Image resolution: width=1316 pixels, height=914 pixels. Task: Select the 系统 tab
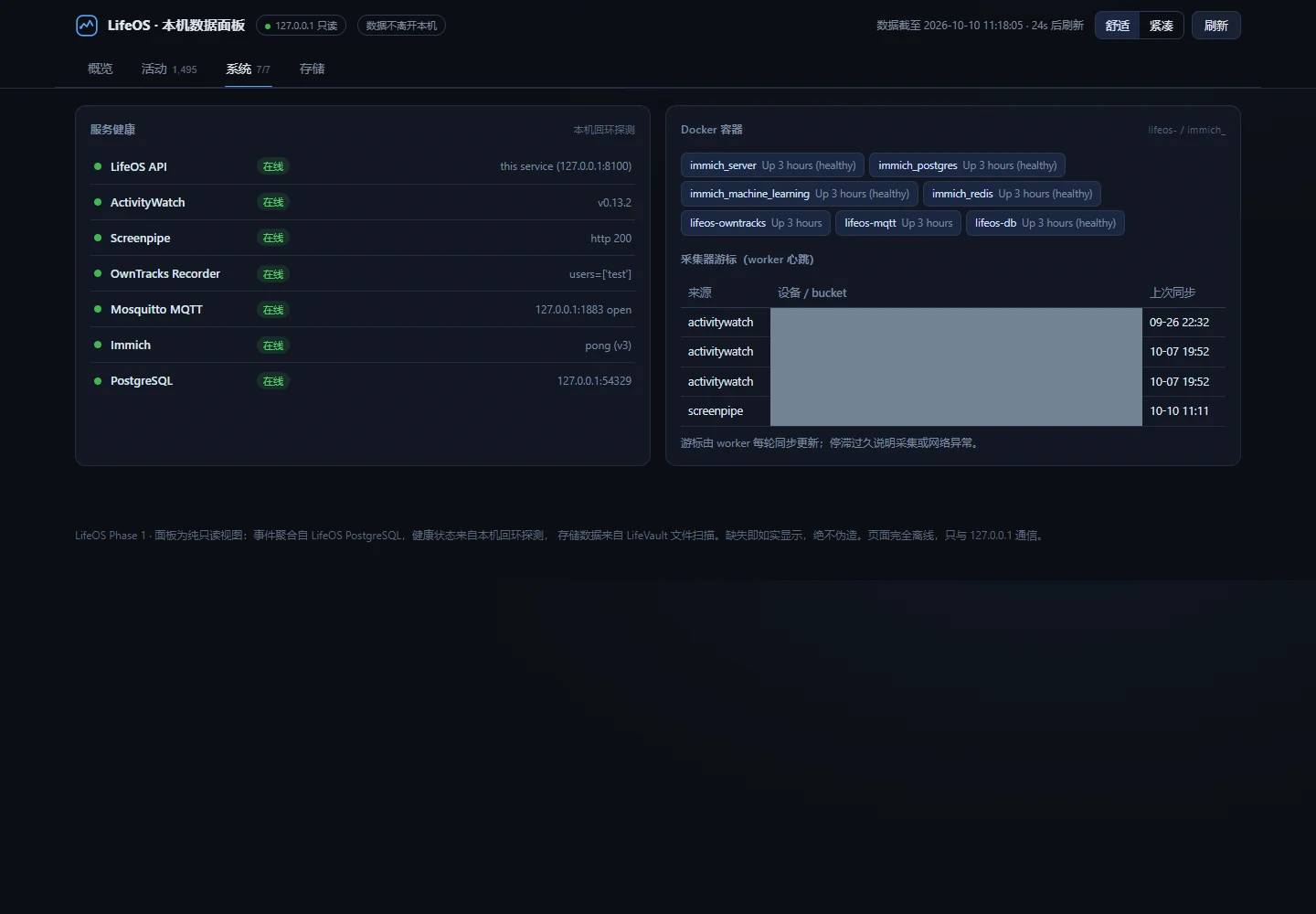pos(249,69)
